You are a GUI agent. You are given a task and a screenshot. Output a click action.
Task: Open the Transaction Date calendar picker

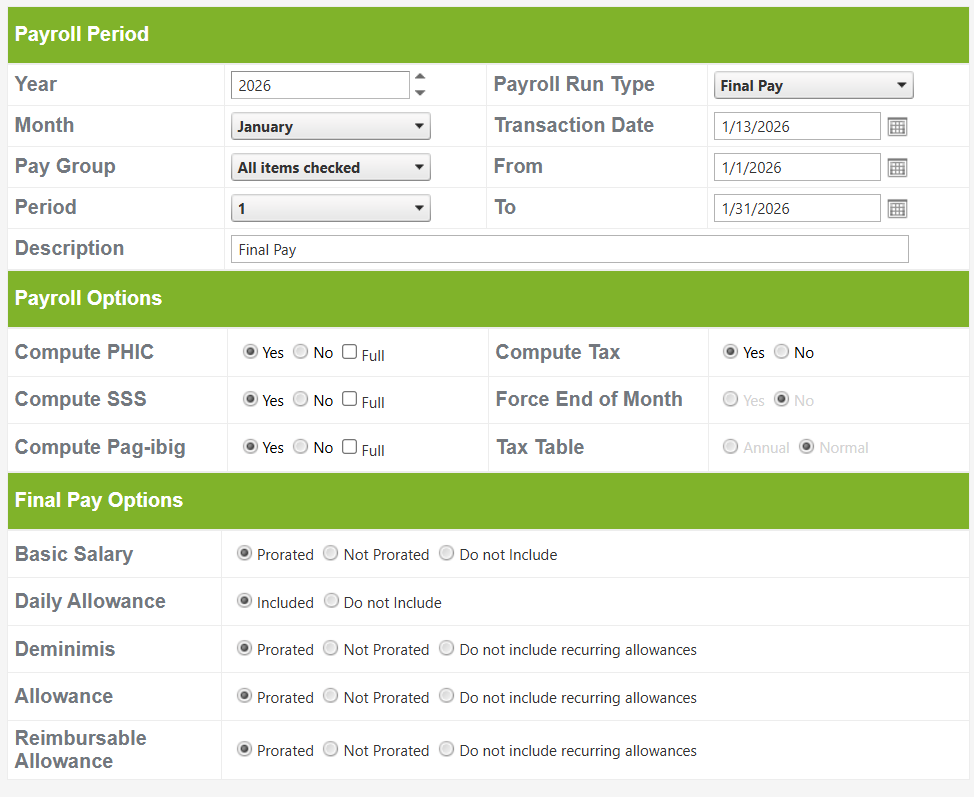click(x=897, y=127)
